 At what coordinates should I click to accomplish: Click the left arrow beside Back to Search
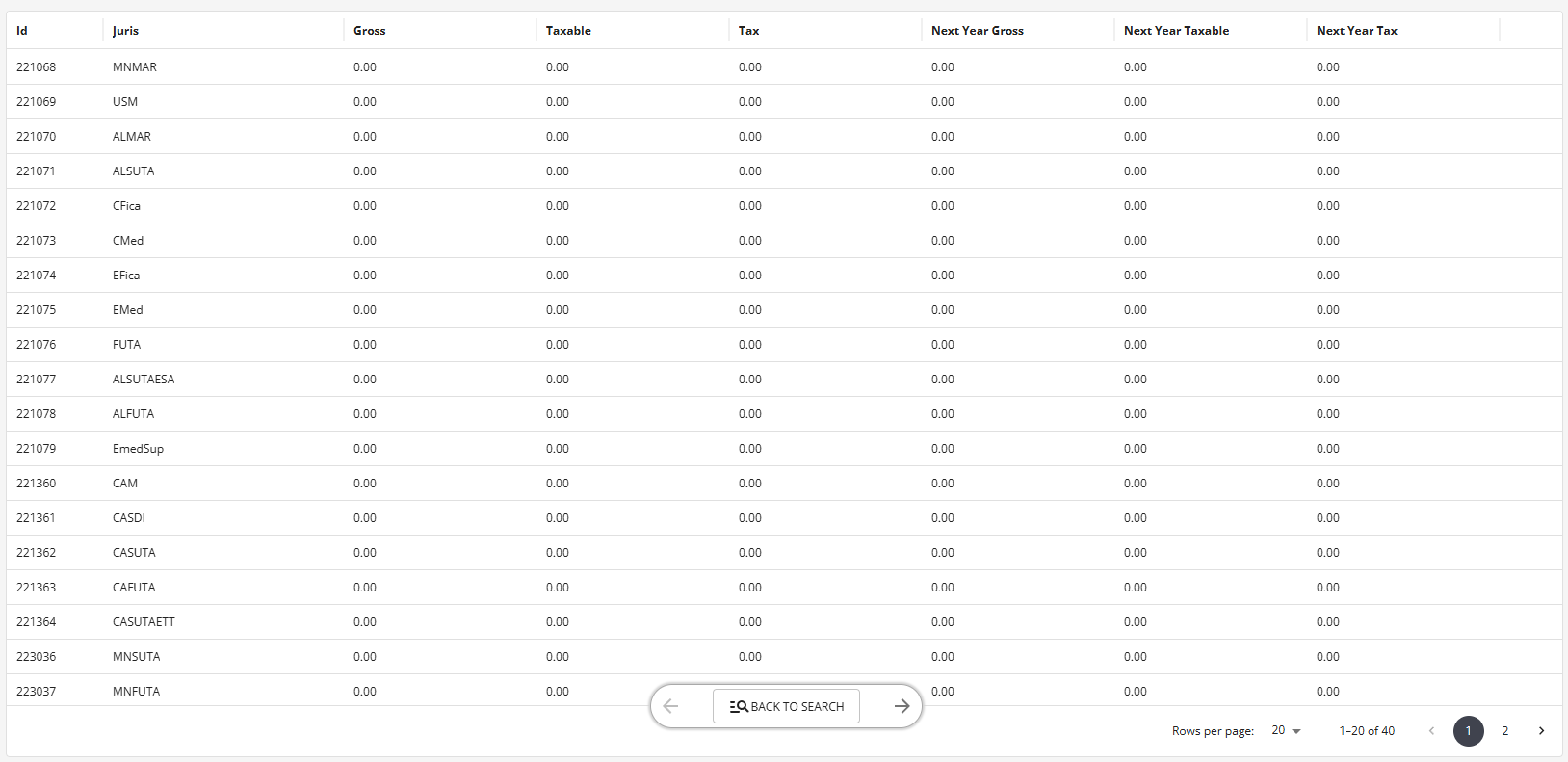coord(671,706)
